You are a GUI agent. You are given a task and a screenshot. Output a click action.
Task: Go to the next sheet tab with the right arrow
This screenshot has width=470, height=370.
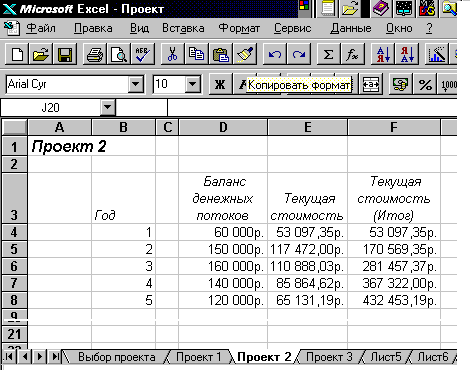tap(40, 357)
